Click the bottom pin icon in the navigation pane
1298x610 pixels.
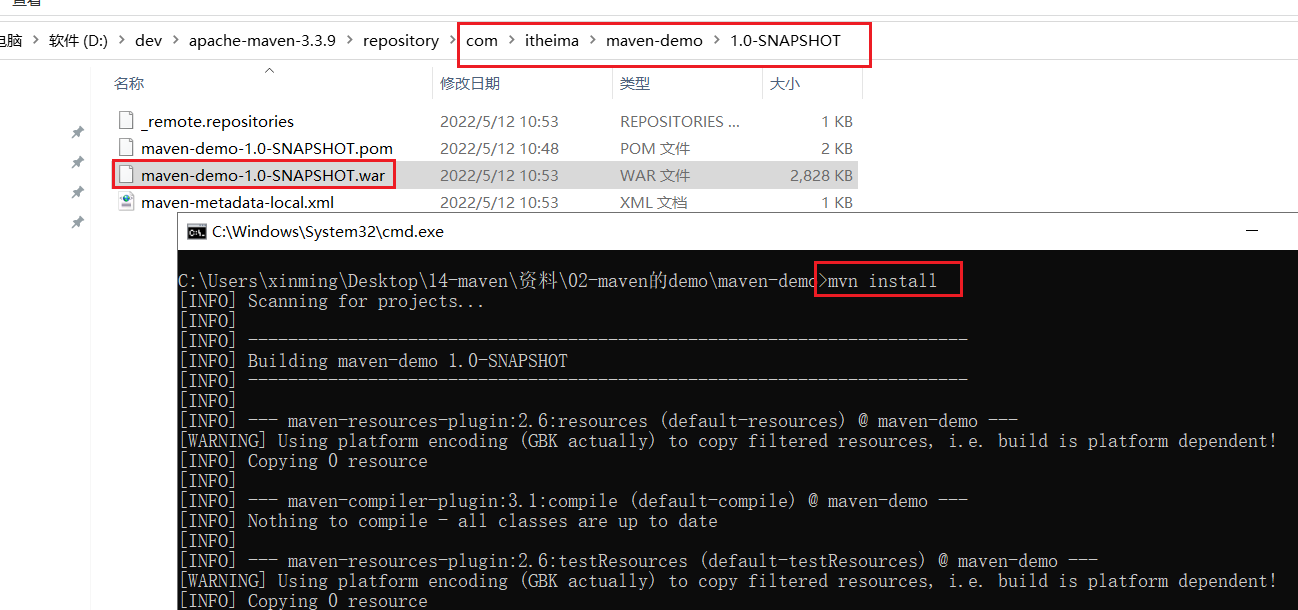click(x=77, y=222)
